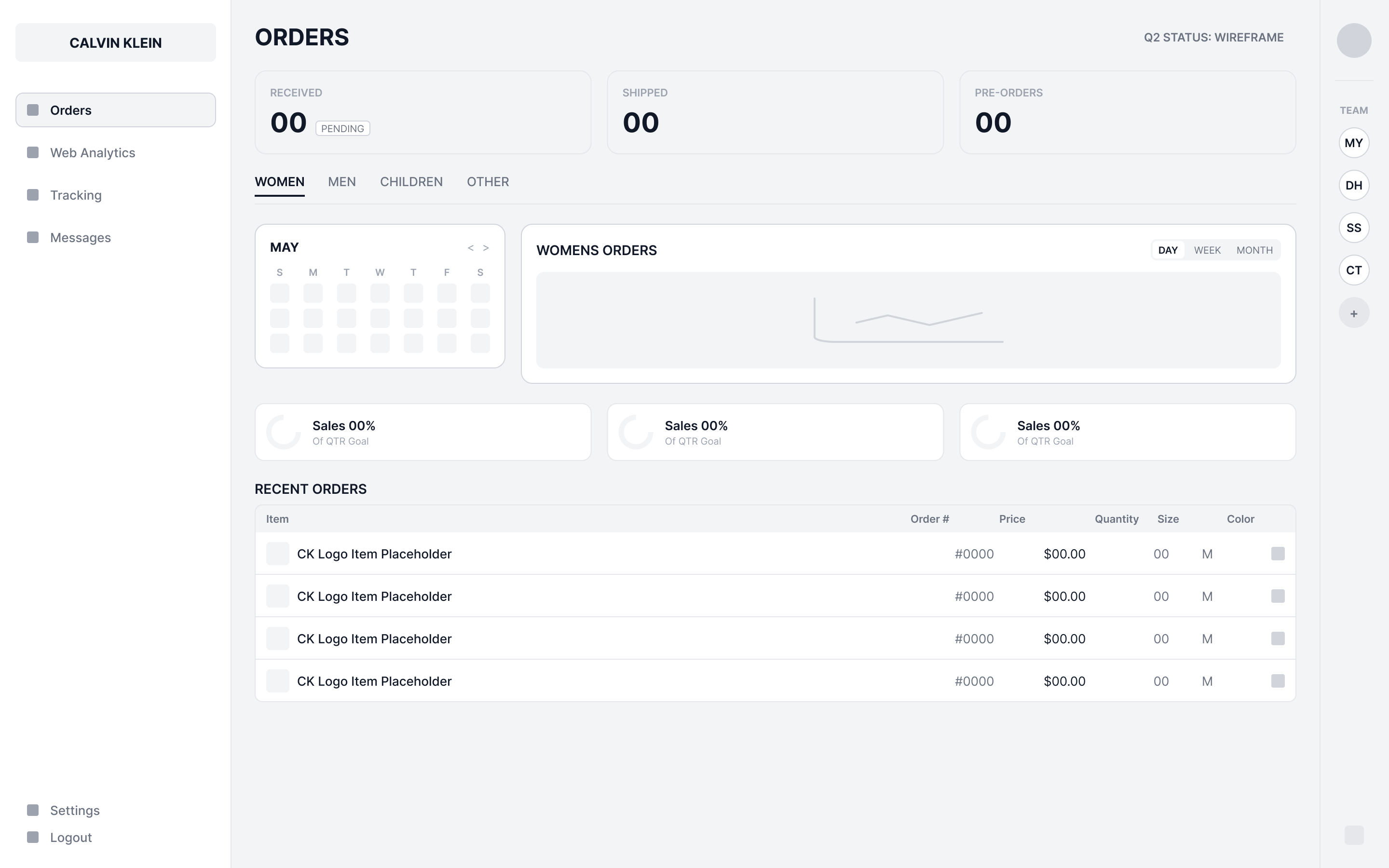1389x868 pixels.
Task: Click fourth order row item thumbnail
Action: (x=278, y=681)
